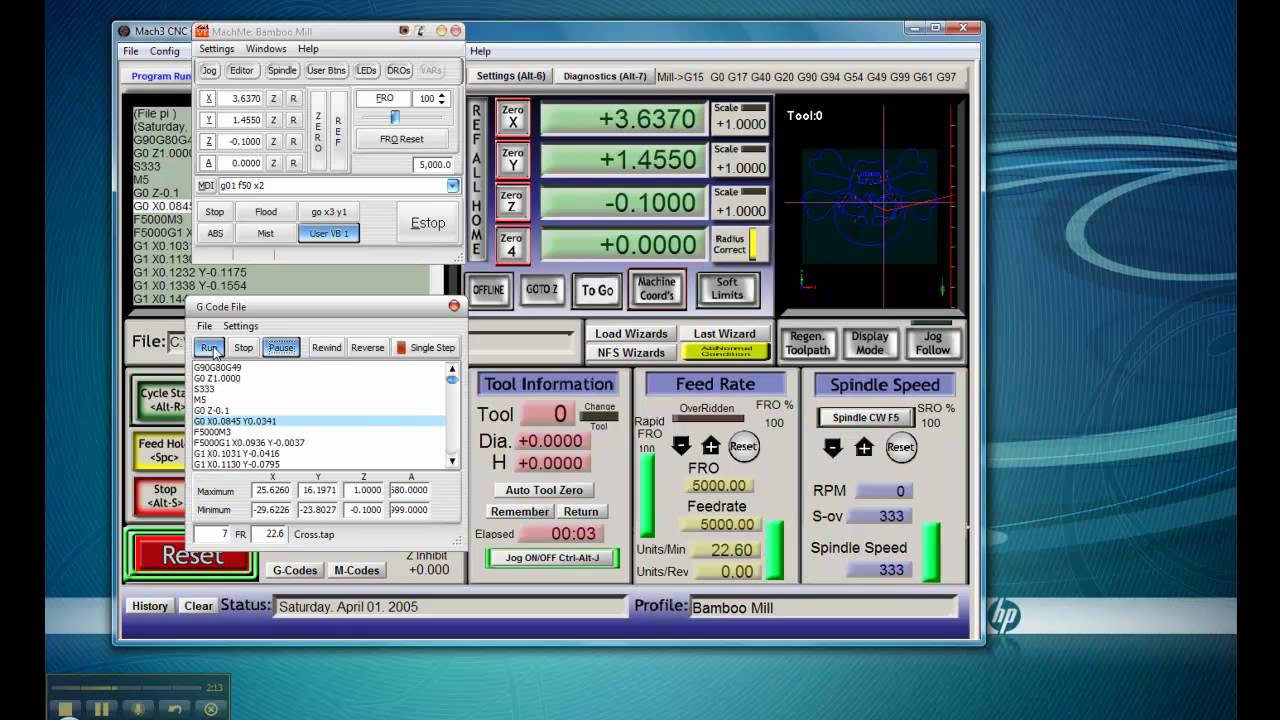Screen dimensions: 1280x720
Task: Toggle Mist coolant in MachMe
Action: (x=266, y=233)
